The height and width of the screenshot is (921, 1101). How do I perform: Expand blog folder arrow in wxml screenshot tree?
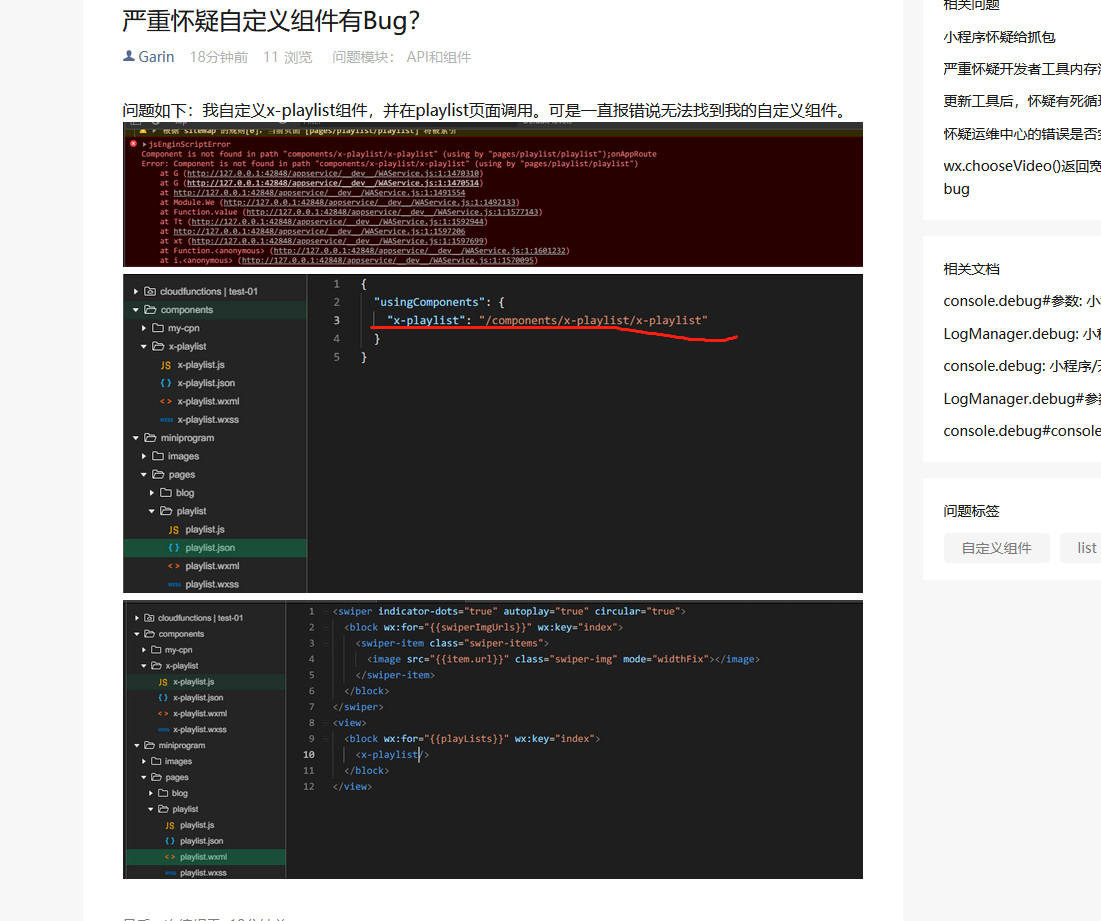(x=151, y=793)
